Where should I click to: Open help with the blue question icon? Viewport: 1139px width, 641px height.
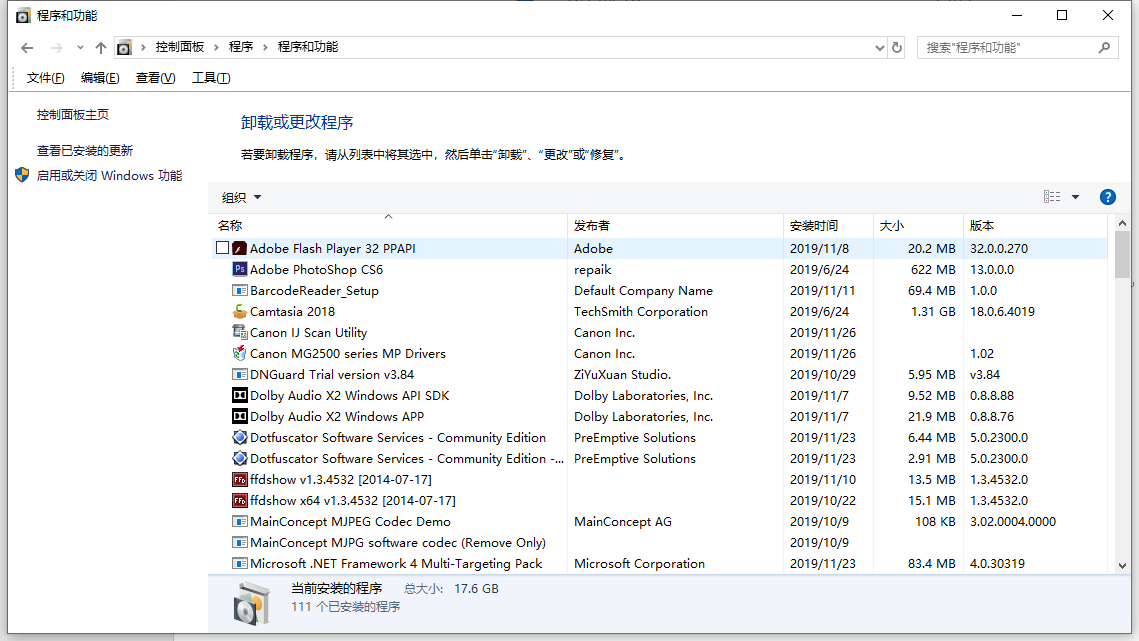tap(1108, 197)
